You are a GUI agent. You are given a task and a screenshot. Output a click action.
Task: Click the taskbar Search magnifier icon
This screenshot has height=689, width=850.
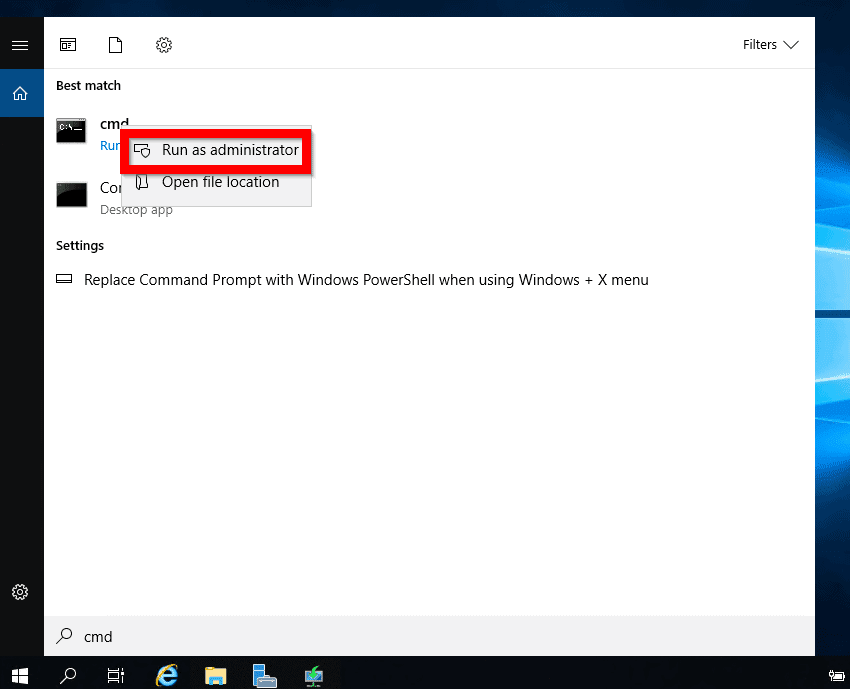tap(68, 675)
